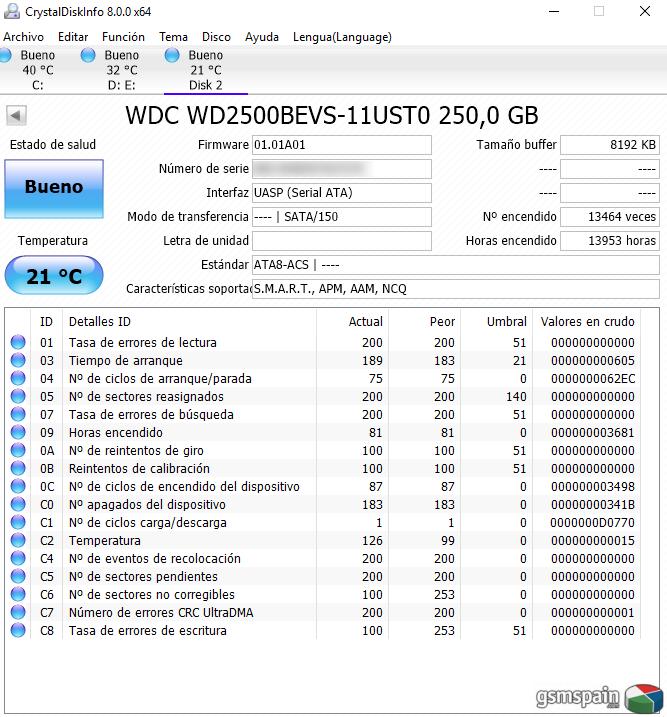The image size is (667, 717).
Task: Select text 'Nº de ciclos de encendido del dispositivo'
Action: tap(184, 486)
